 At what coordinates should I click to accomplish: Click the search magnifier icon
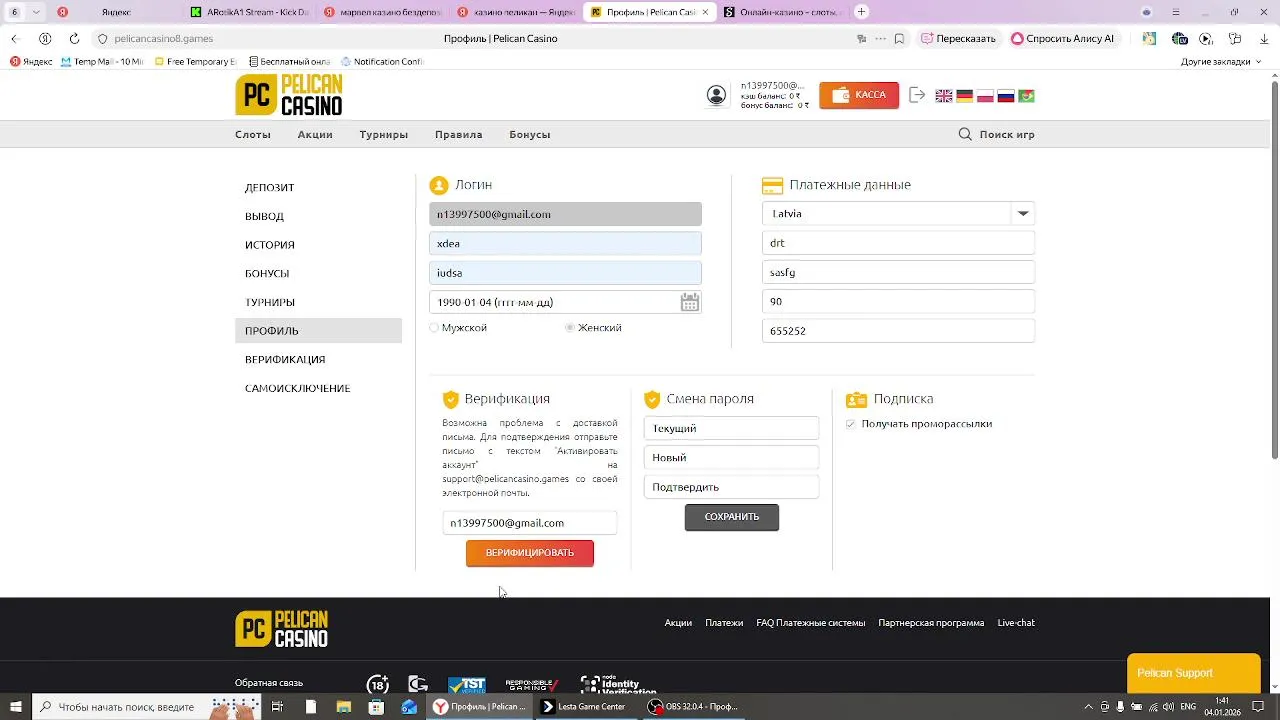point(965,134)
